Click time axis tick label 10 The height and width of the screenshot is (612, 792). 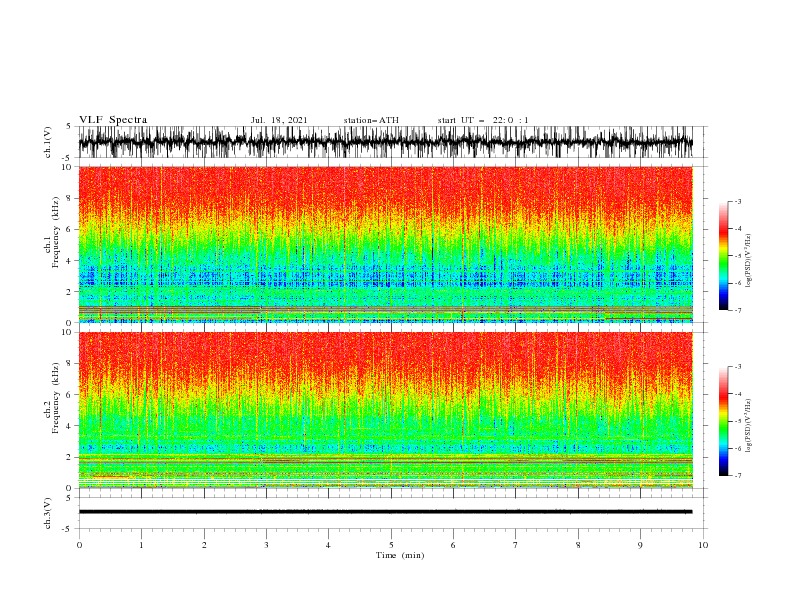(703, 545)
